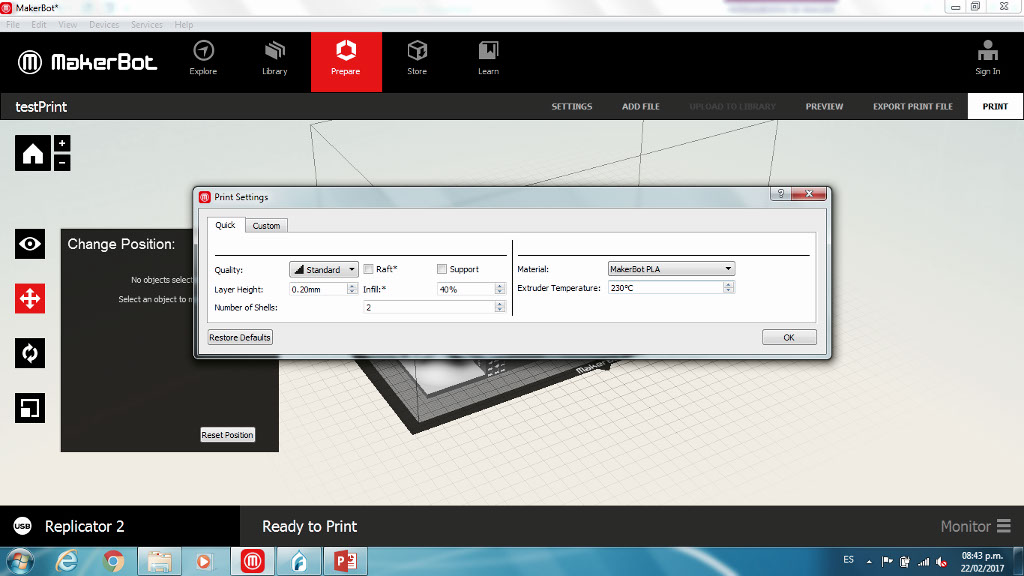Enable the Support checkbox
This screenshot has height=576, width=1024.
pyautogui.click(x=442, y=269)
